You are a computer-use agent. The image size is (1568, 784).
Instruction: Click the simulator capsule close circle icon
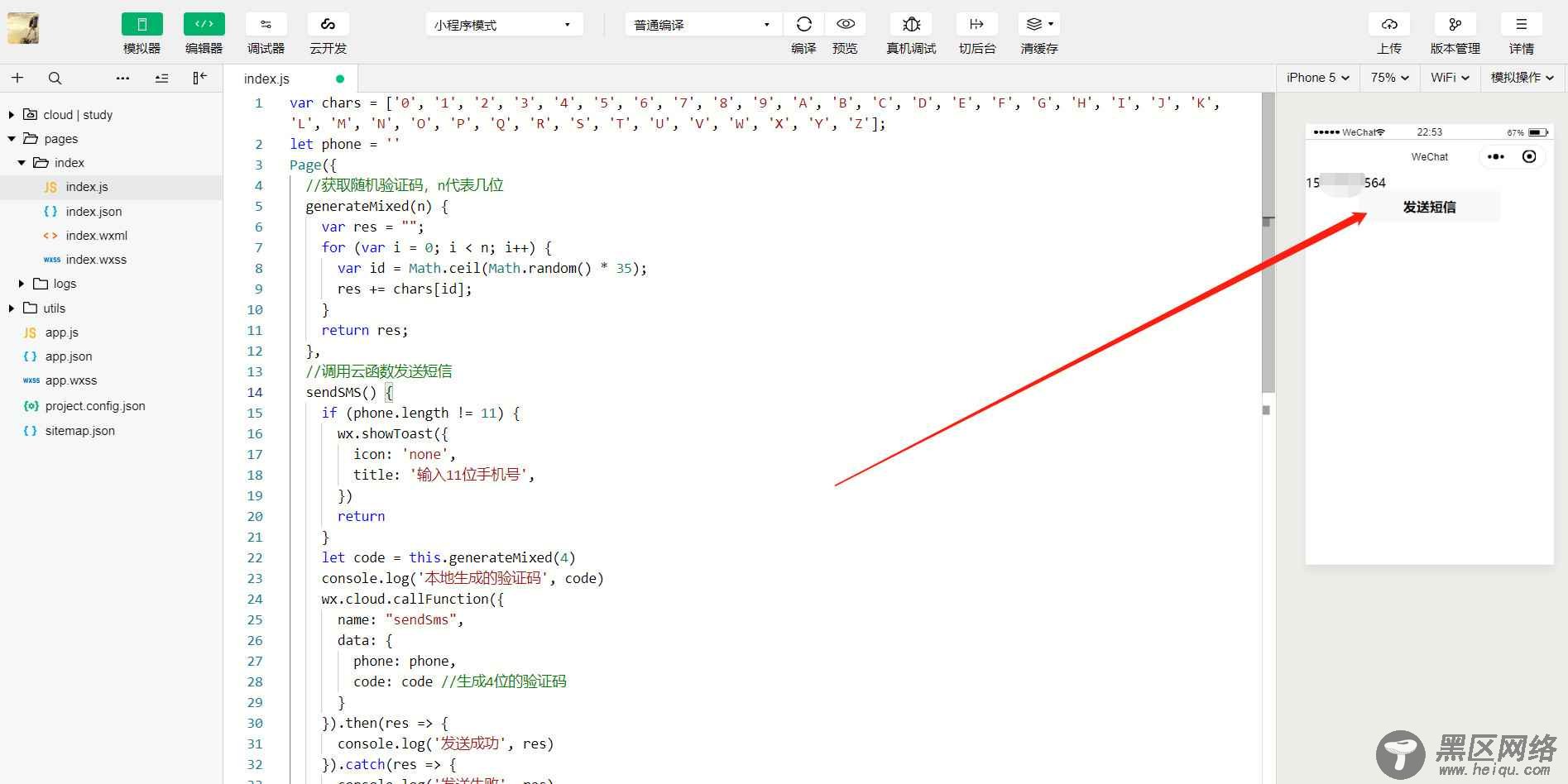pyautogui.click(x=1529, y=156)
